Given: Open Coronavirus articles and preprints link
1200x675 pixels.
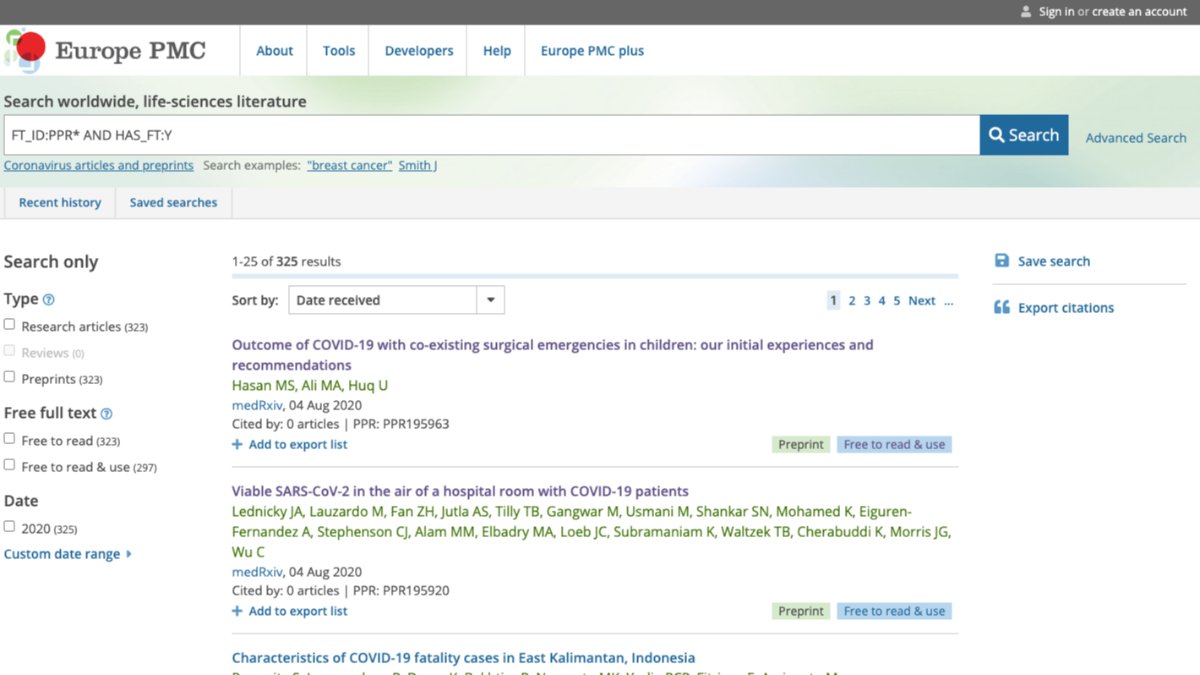Looking at the screenshot, I should (99, 166).
